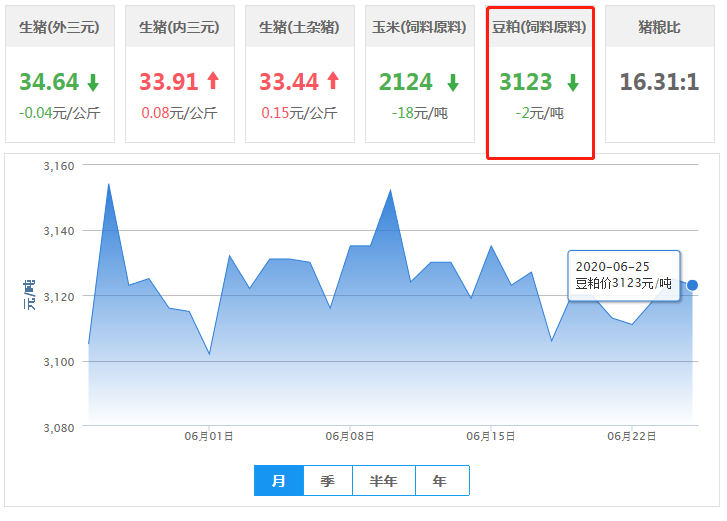Click the red up arrow beside 33.44

coord(333,81)
